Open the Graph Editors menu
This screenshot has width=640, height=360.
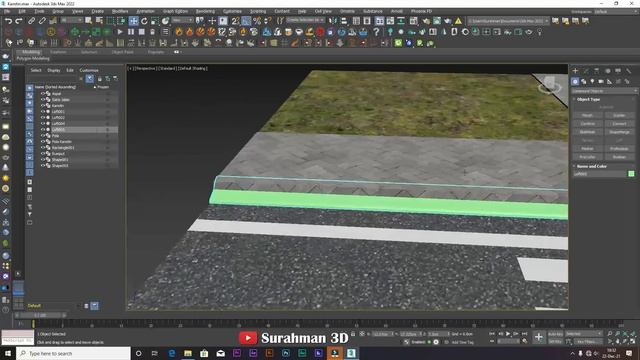175,11
